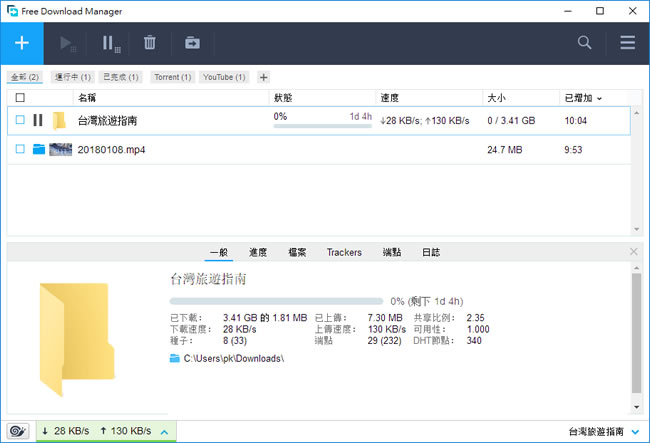
Task: Tick the select-all checkbox in header
Action: coord(20,98)
